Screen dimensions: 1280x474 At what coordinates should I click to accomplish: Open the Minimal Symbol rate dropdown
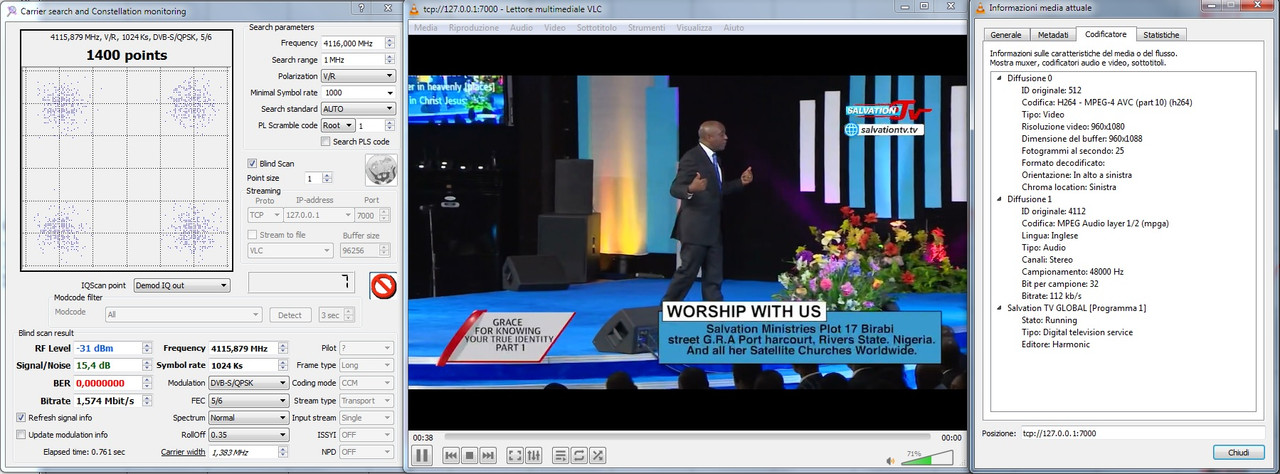pos(357,92)
